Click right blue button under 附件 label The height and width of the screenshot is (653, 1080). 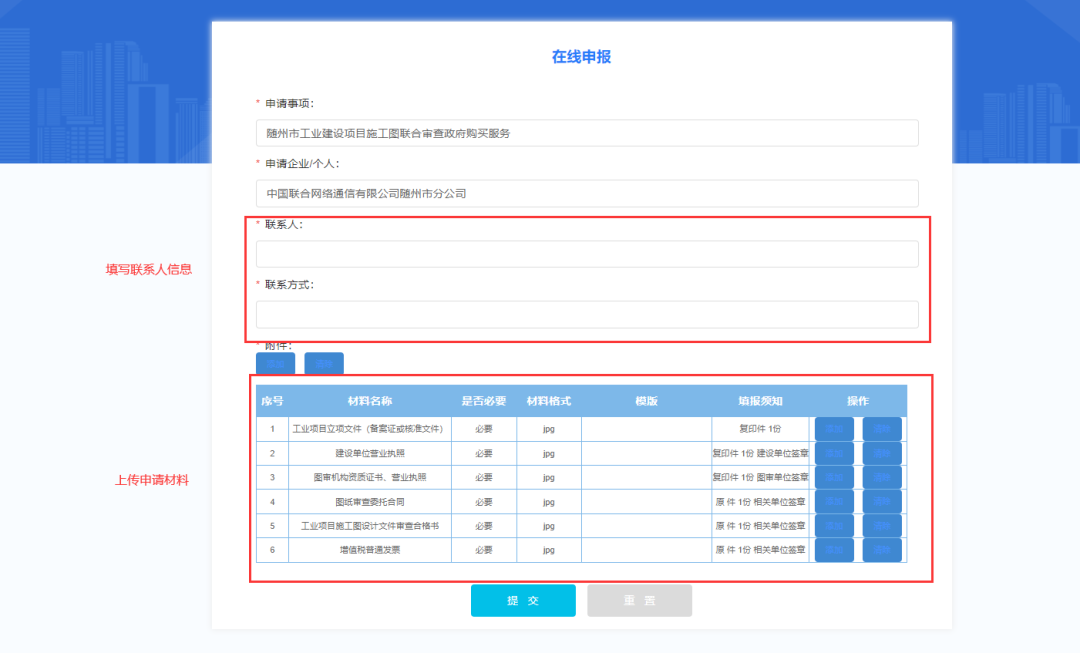[x=324, y=364]
